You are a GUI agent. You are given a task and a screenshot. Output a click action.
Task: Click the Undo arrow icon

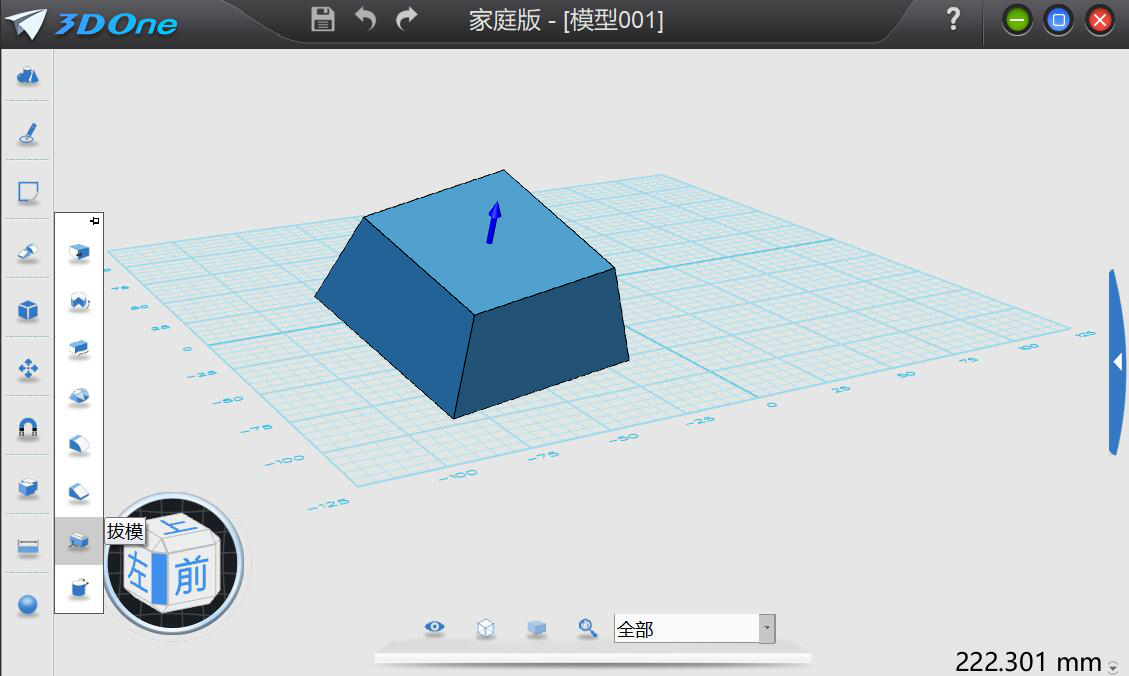[x=365, y=19]
